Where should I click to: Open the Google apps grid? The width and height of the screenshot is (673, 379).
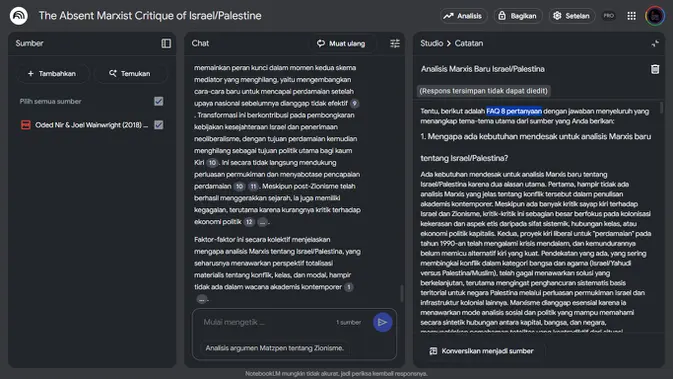(x=631, y=16)
